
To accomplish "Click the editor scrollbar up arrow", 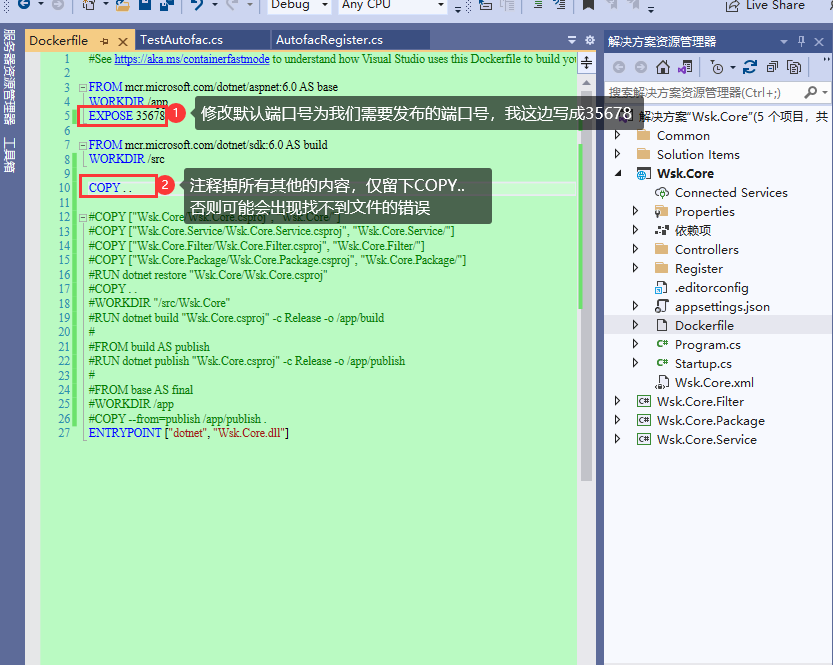I will coord(586,83).
